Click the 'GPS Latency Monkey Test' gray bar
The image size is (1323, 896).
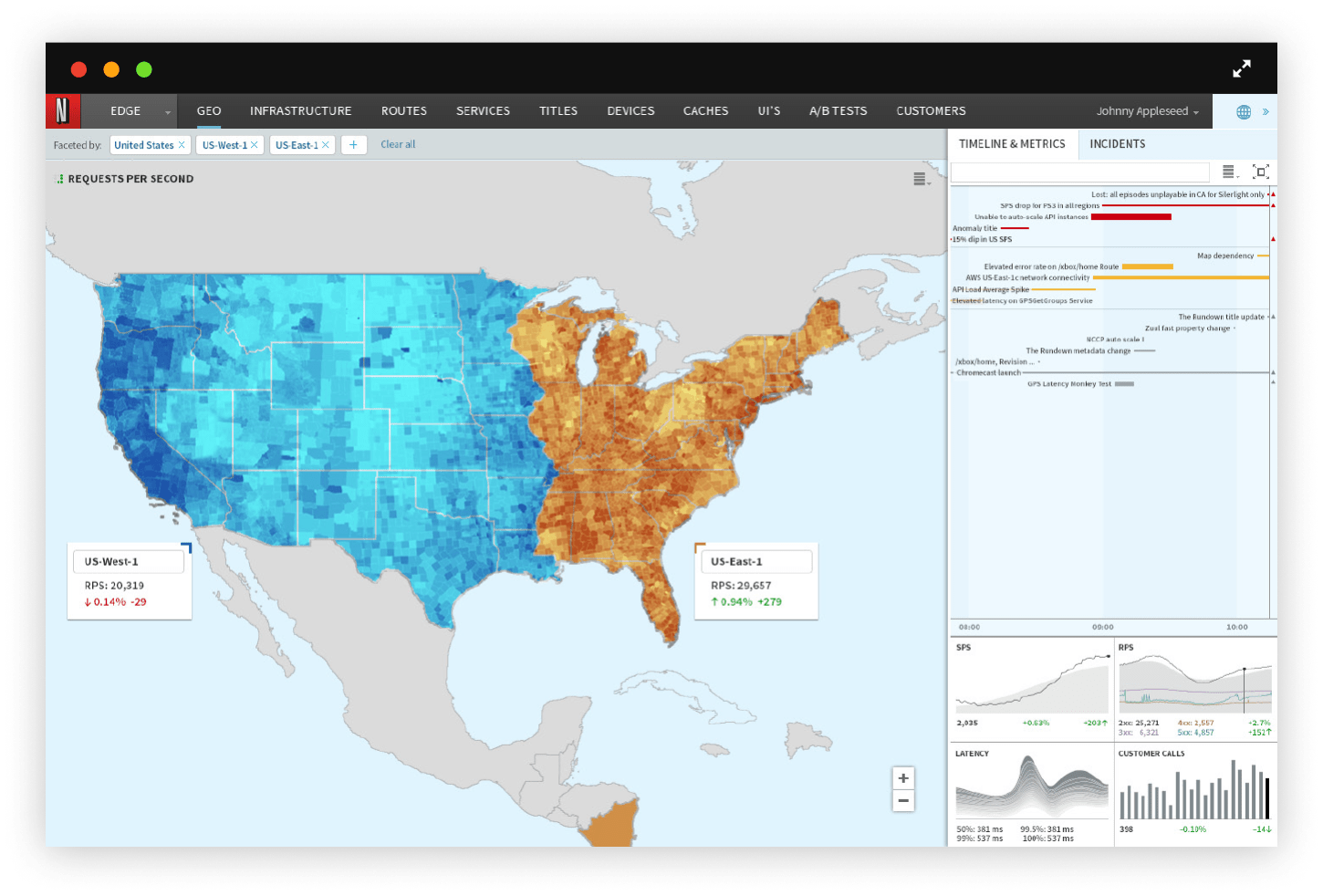coord(1124,384)
